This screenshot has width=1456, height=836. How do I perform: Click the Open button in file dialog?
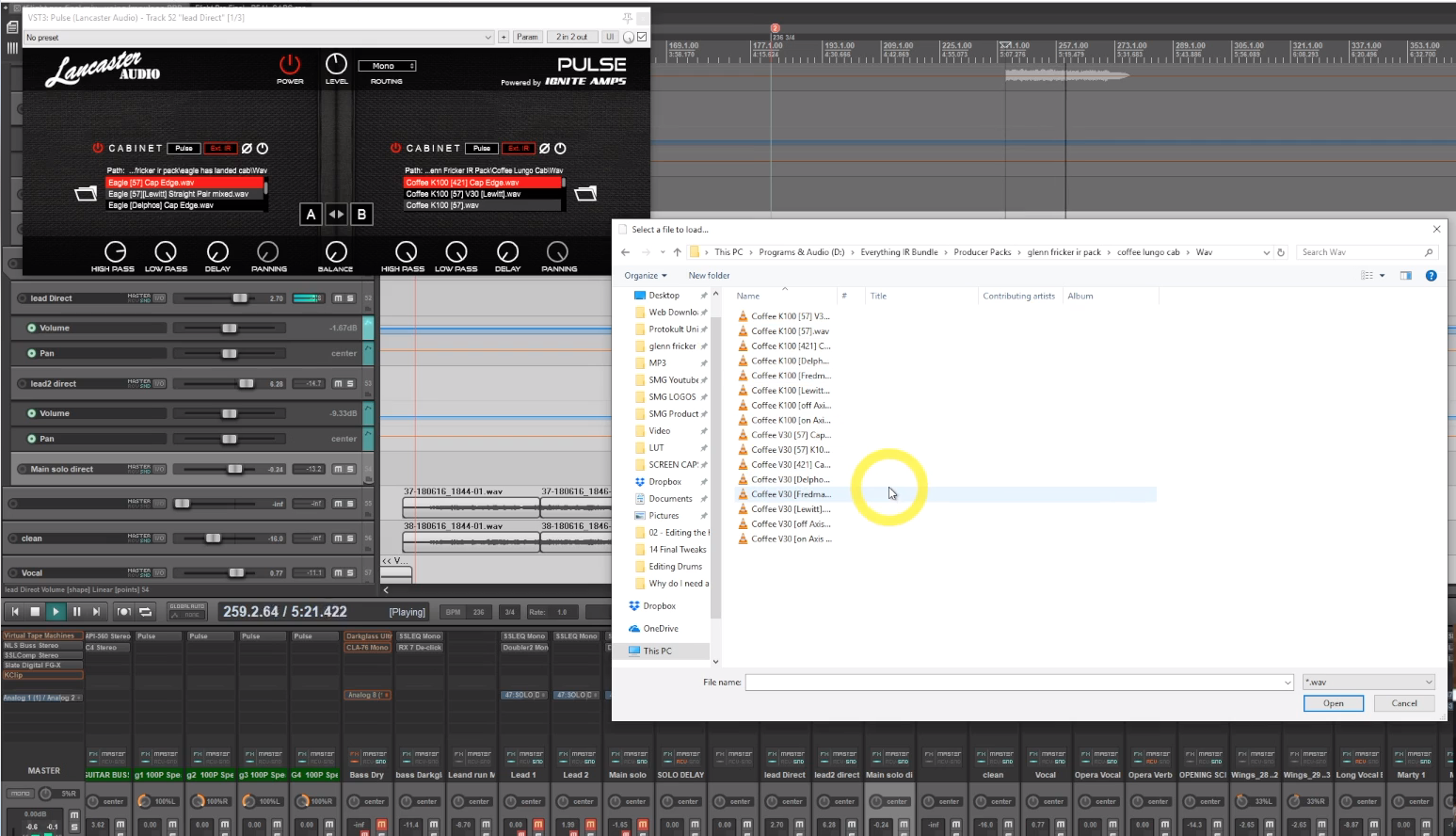1334,703
